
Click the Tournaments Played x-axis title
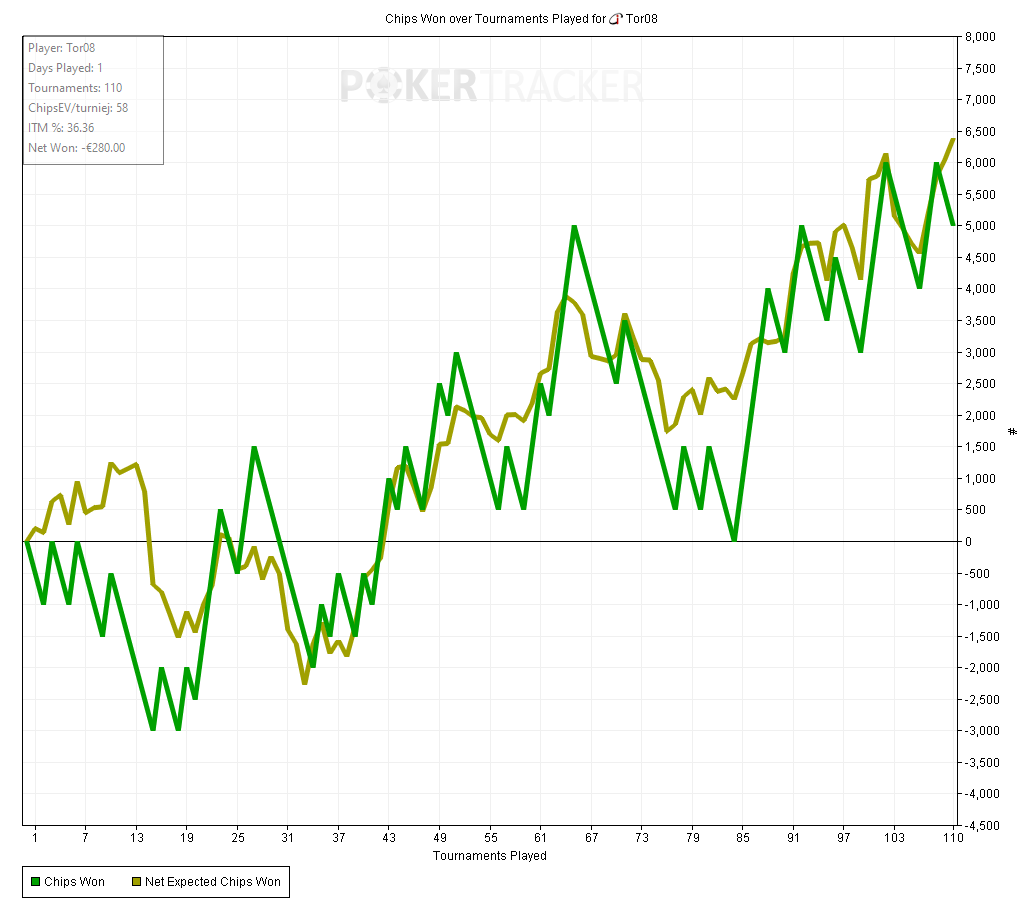(x=489, y=856)
